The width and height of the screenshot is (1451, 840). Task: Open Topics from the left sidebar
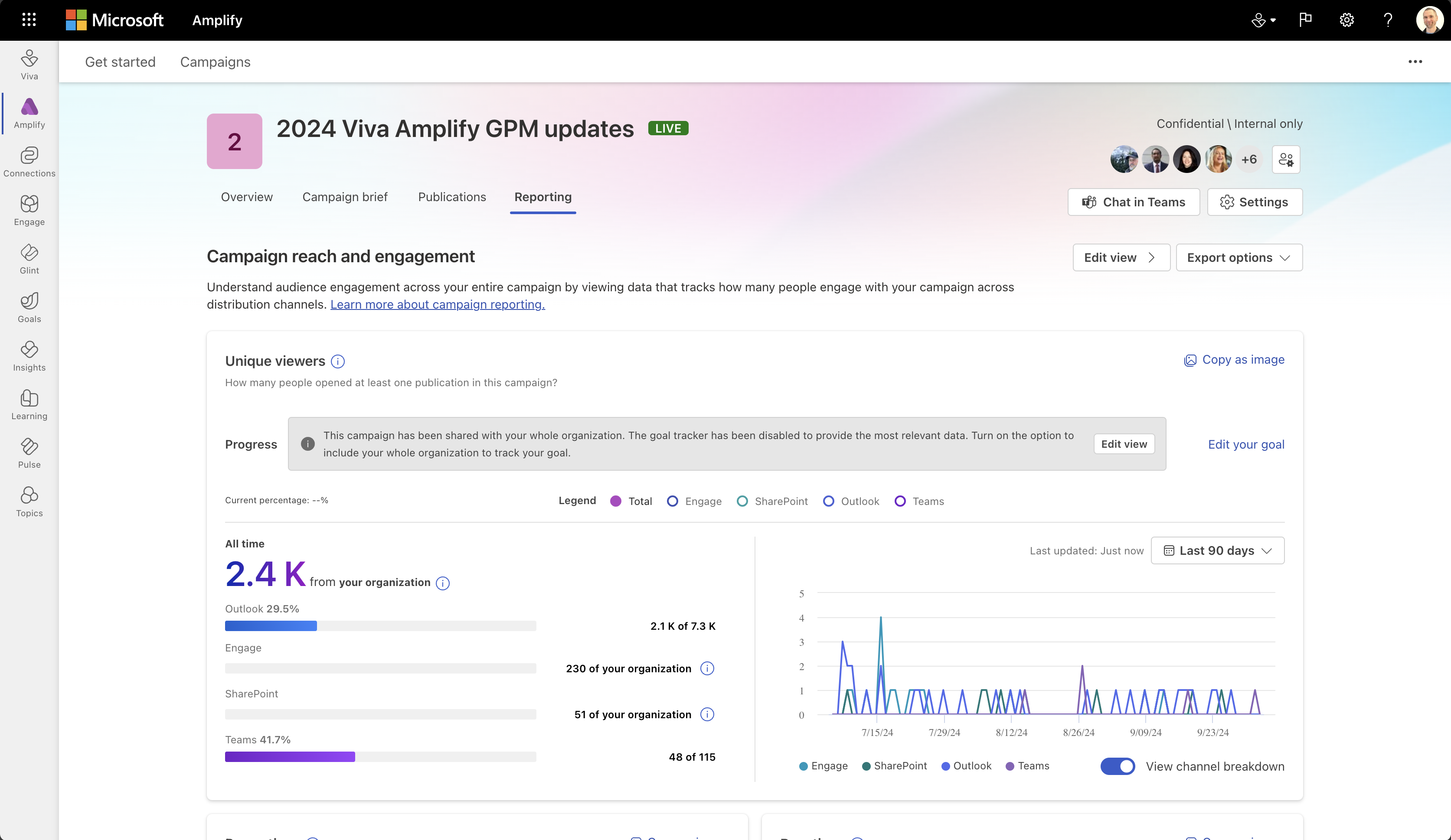28,501
